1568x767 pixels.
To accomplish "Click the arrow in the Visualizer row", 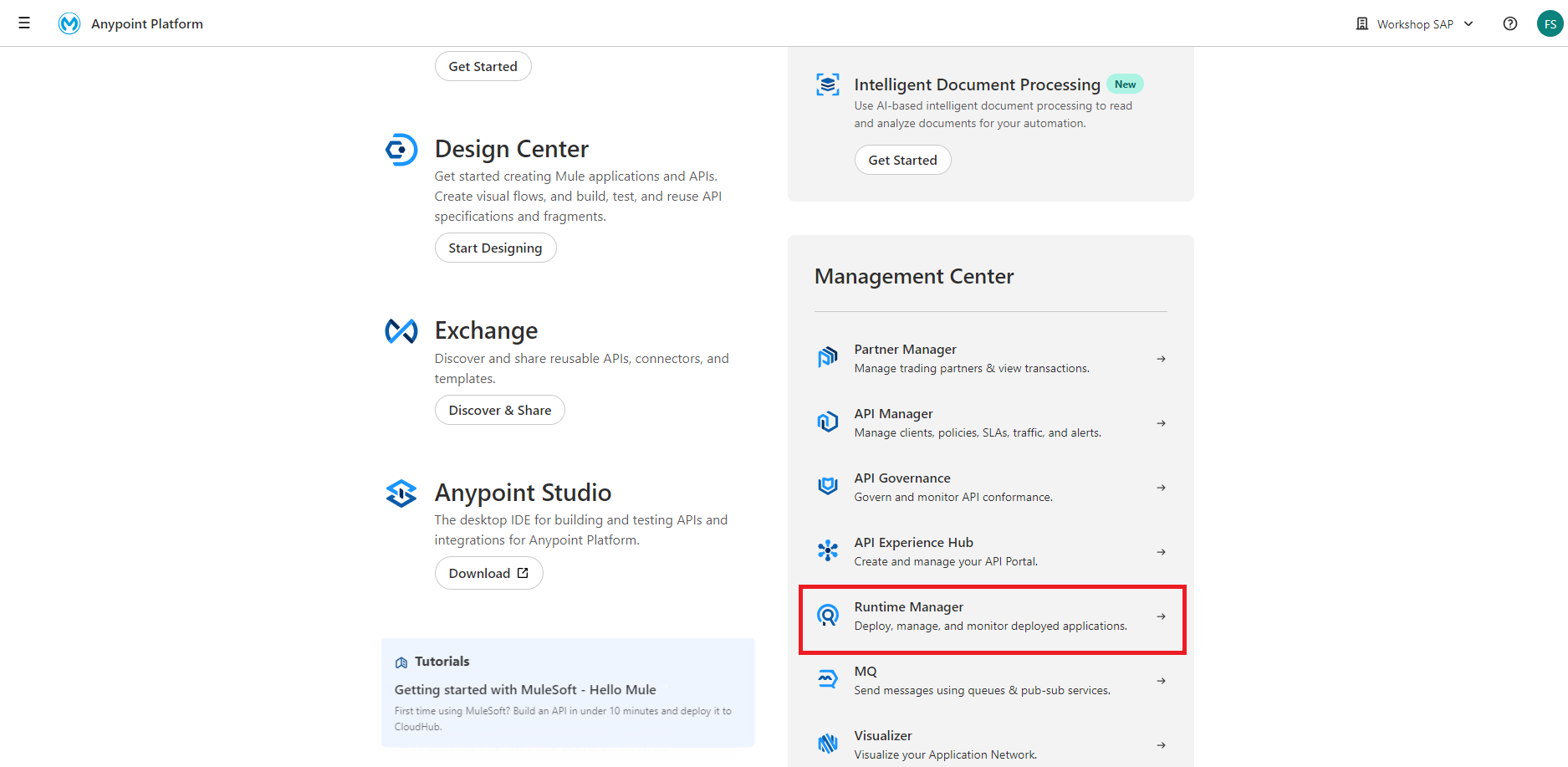I will click(1161, 745).
